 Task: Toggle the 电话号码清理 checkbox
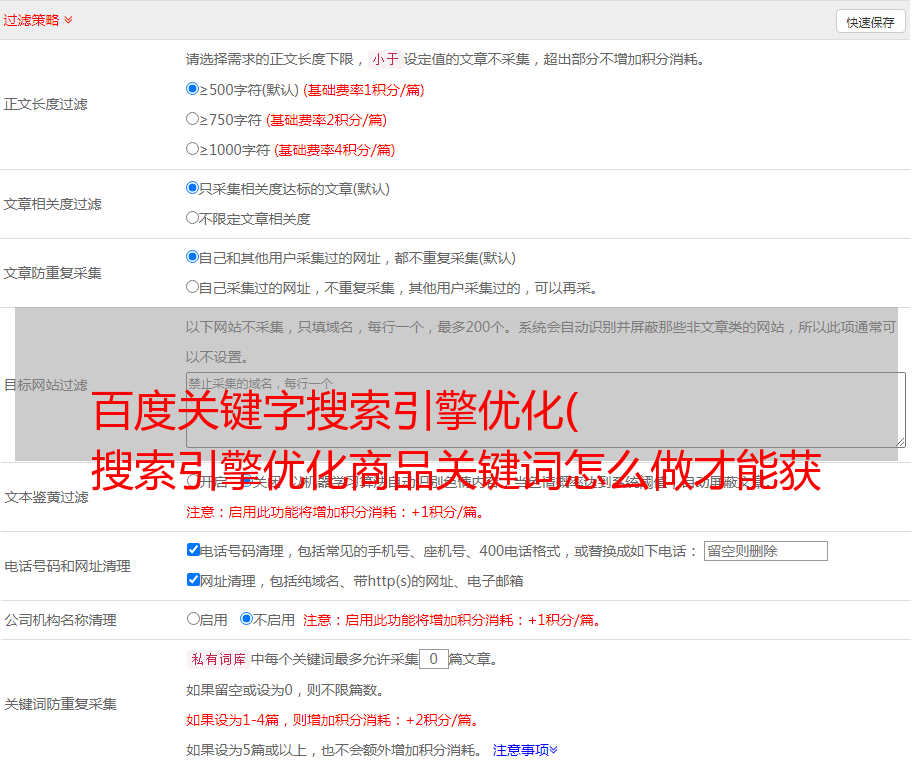(193, 550)
